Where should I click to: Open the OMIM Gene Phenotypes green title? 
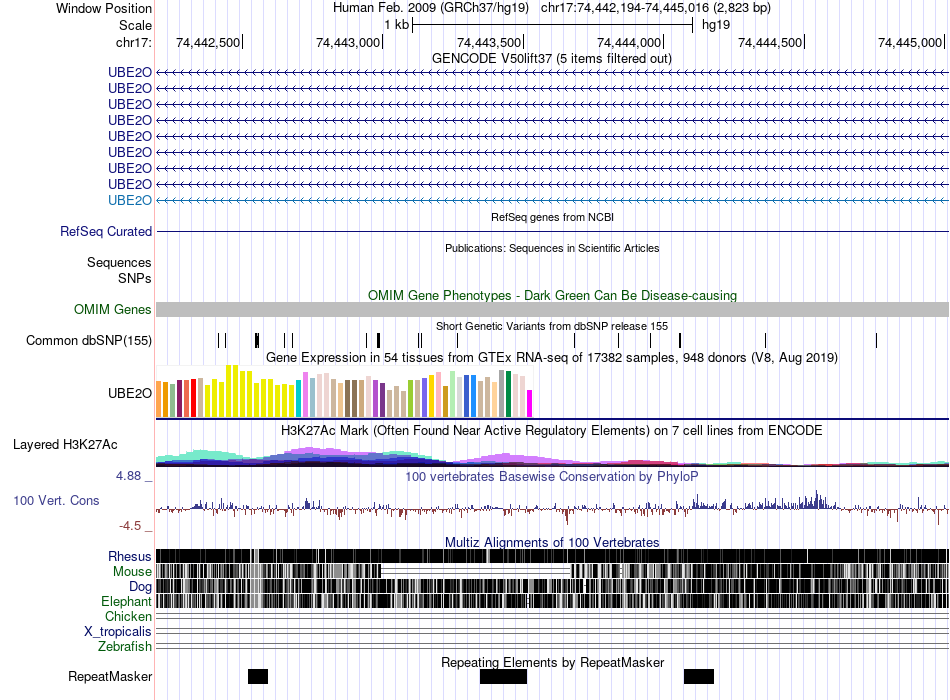pyautogui.click(x=552, y=295)
